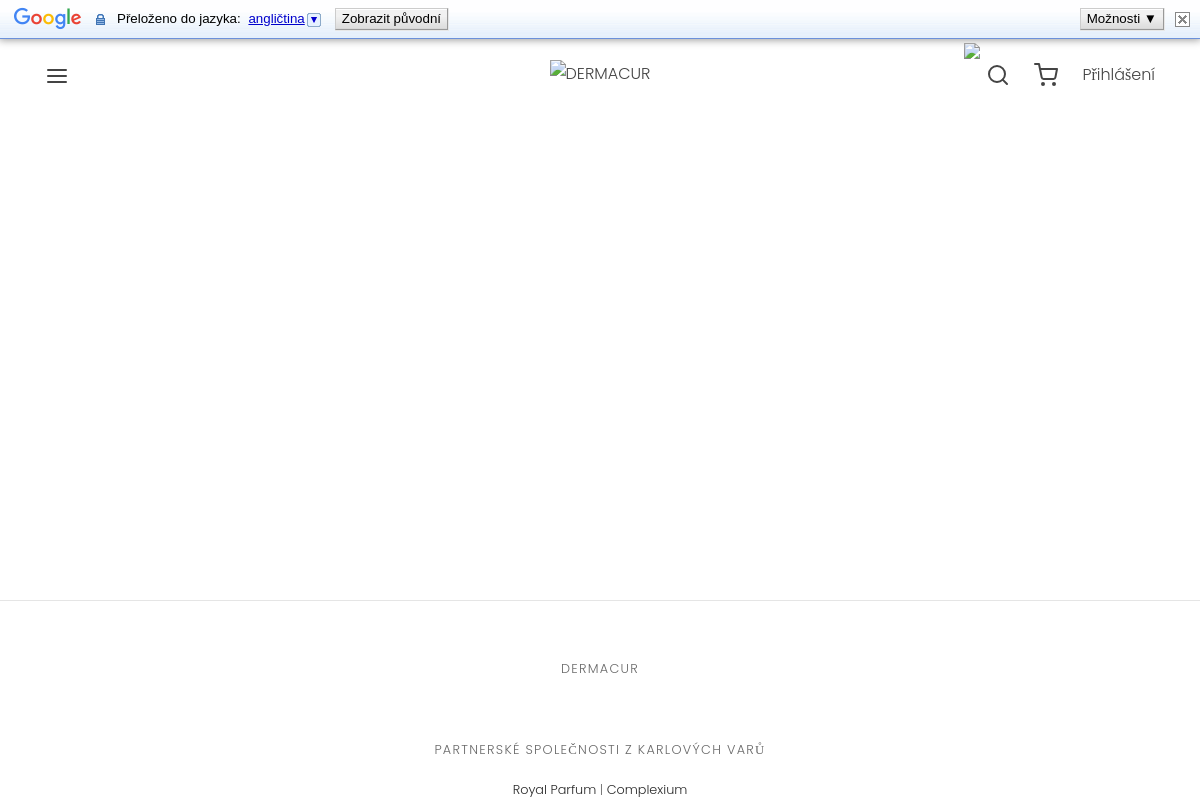Screen dimensions: 1200x800
Task: Open the hamburger menu for navigation links
Action: (x=57, y=76)
